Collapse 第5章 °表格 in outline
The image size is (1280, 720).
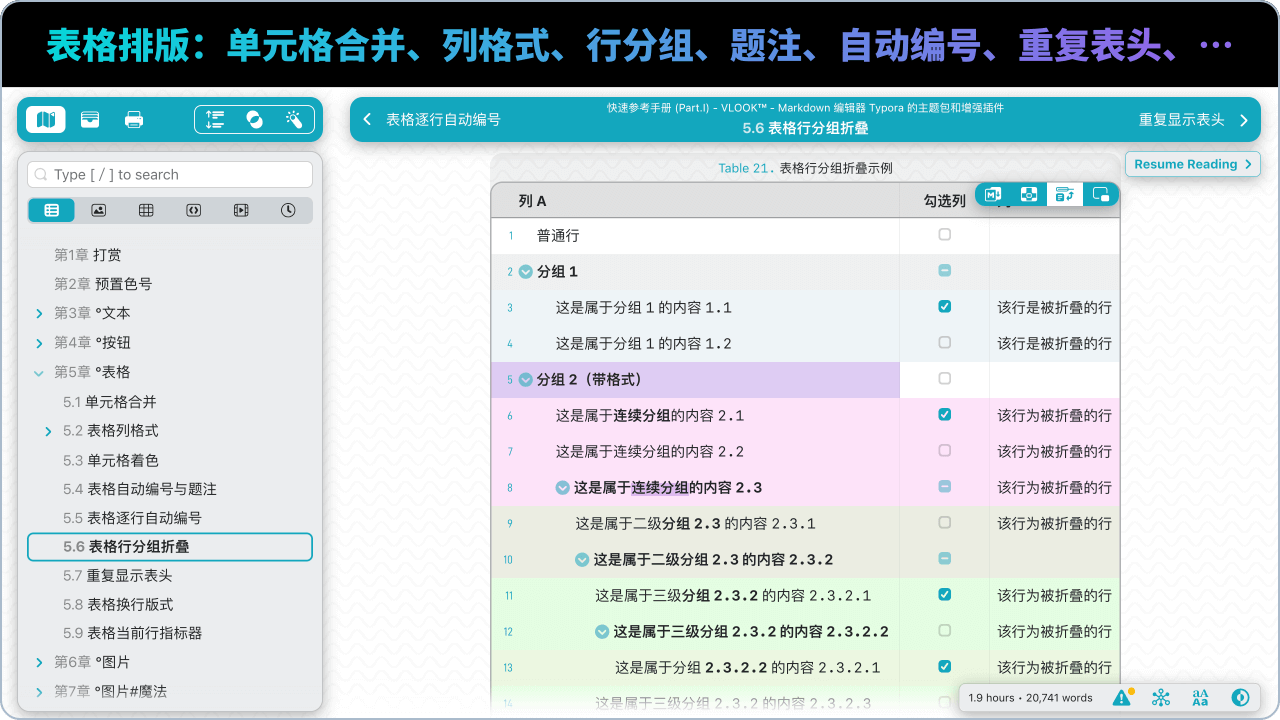click(39, 373)
